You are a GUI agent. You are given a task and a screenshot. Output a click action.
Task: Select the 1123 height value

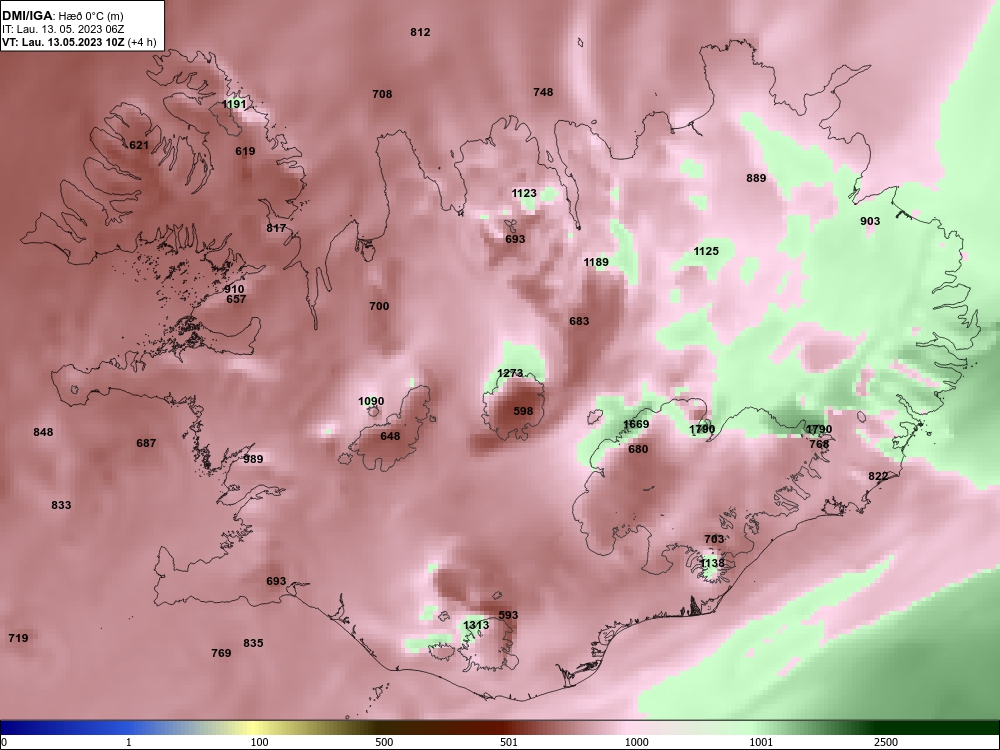pos(524,193)
